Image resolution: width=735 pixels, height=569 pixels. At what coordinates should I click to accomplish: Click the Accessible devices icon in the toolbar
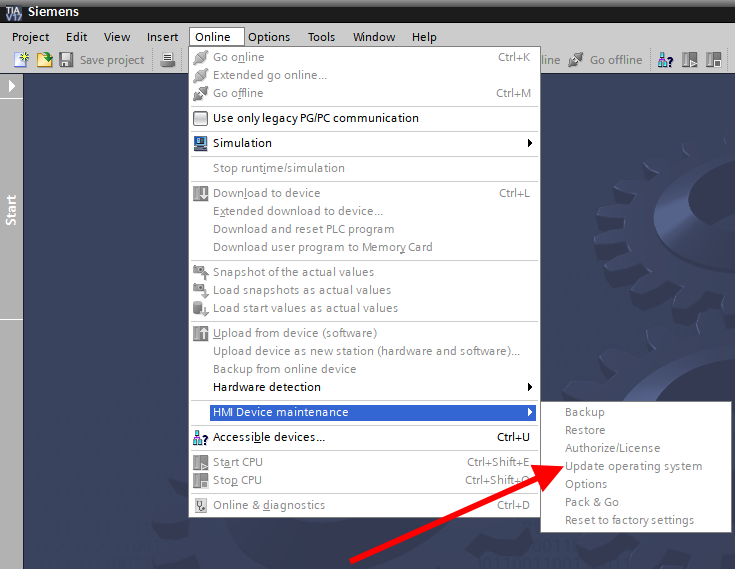tap(665, 60)
